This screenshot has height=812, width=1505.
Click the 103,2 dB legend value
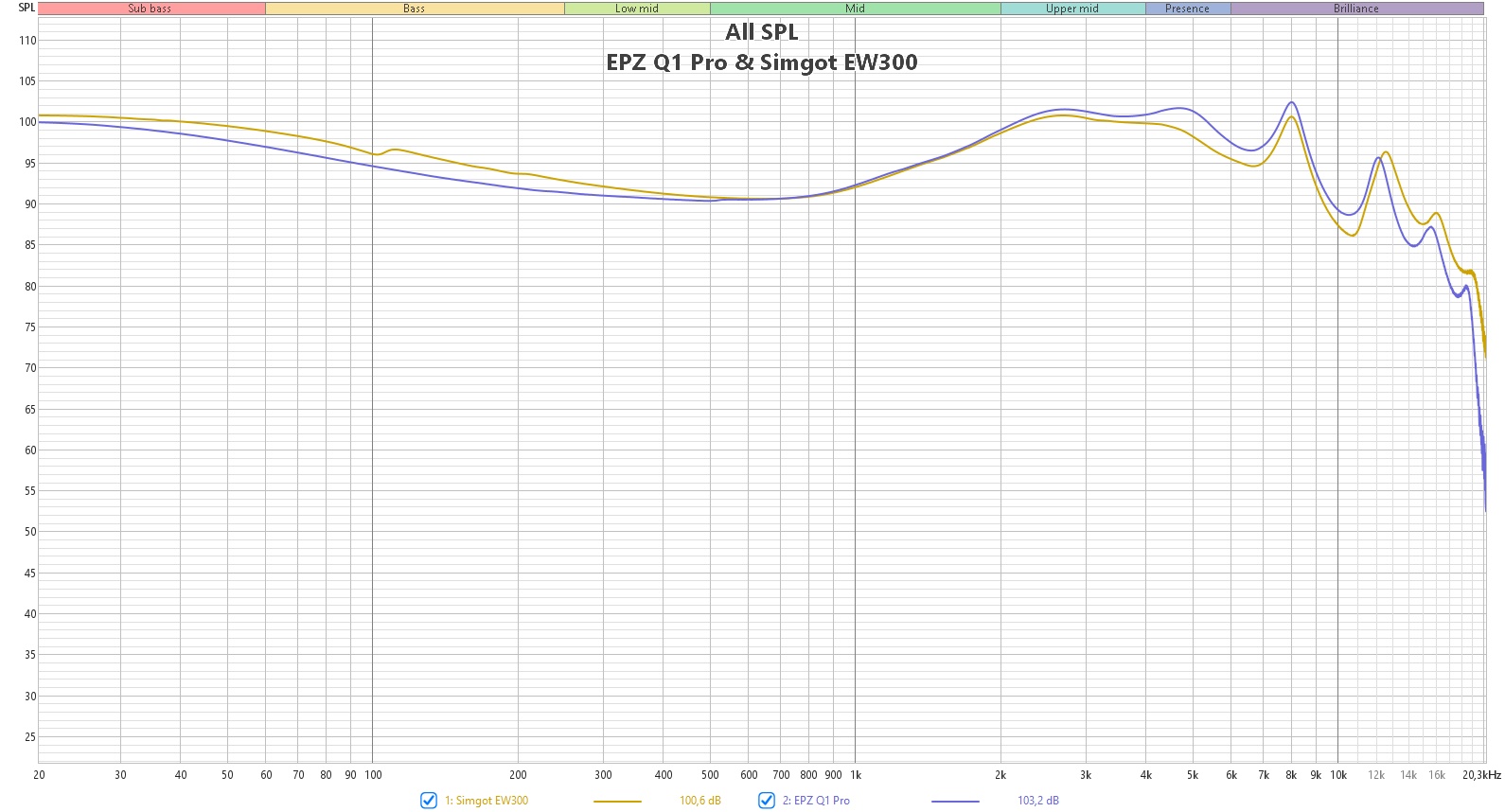pos(1038,801)
